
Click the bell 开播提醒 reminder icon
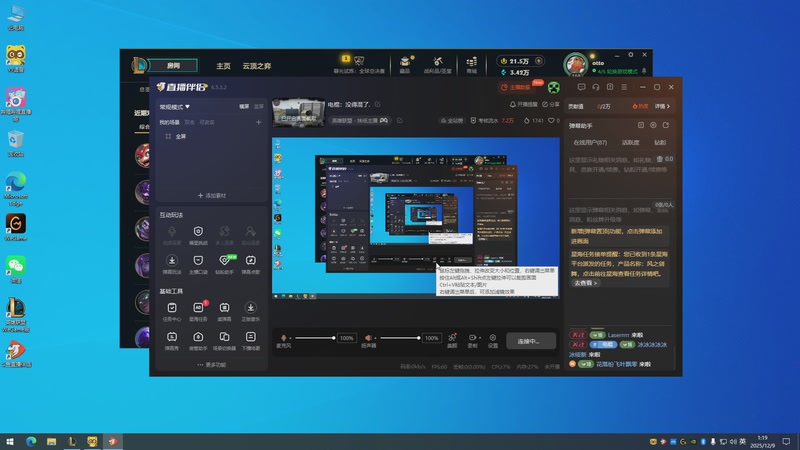click(x=513, y=104)
